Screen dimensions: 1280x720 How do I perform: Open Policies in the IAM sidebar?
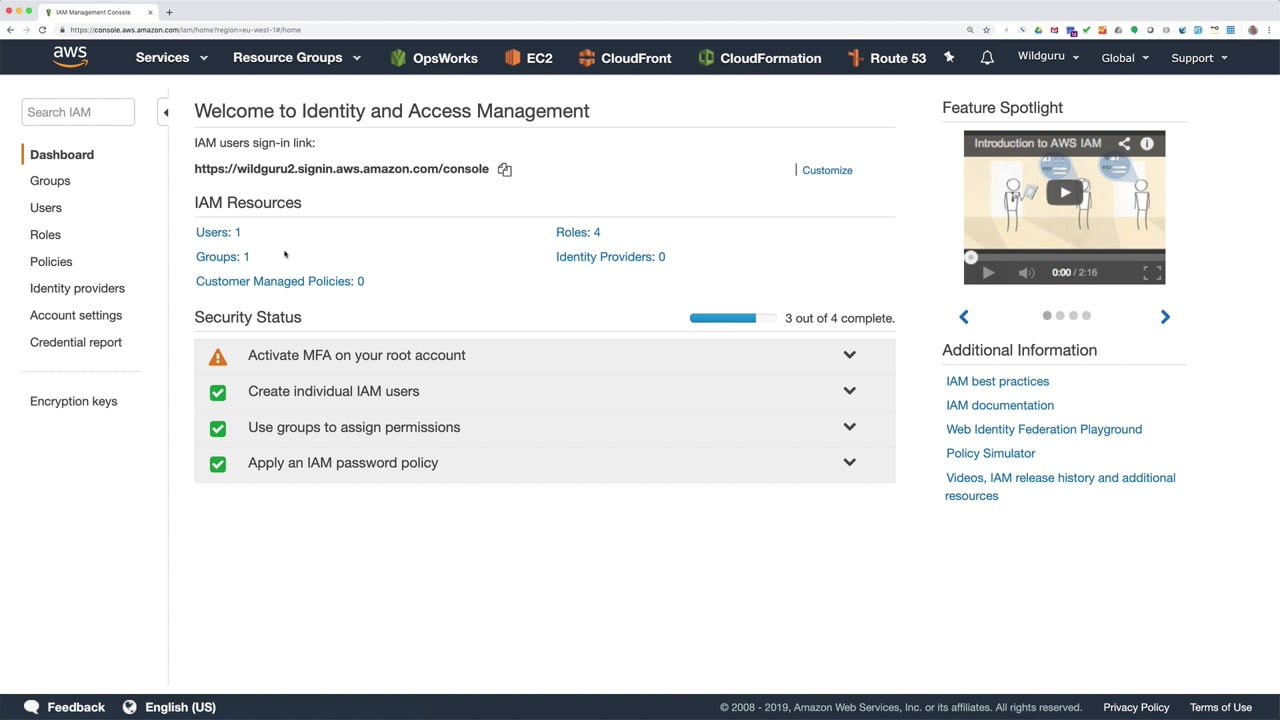pos(51,262)
